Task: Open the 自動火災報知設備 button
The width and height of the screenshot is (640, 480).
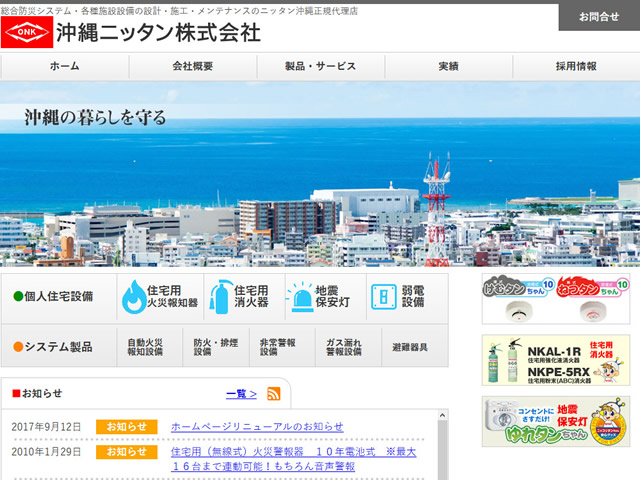Action: click(x=149, y=347)
